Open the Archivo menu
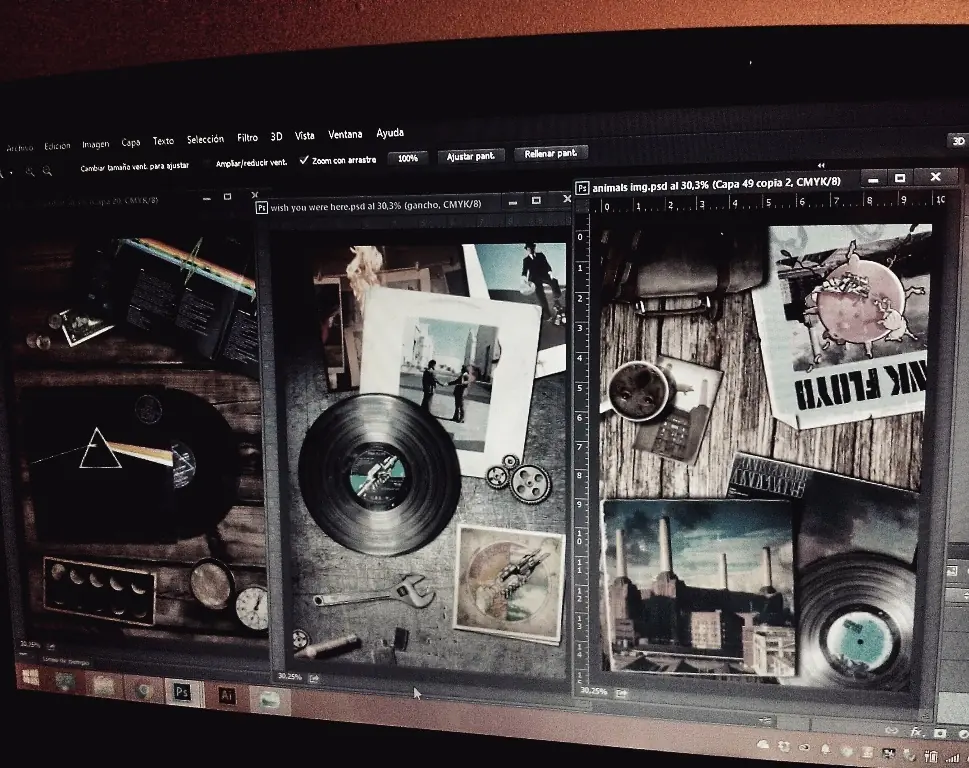 click(19, 148)
